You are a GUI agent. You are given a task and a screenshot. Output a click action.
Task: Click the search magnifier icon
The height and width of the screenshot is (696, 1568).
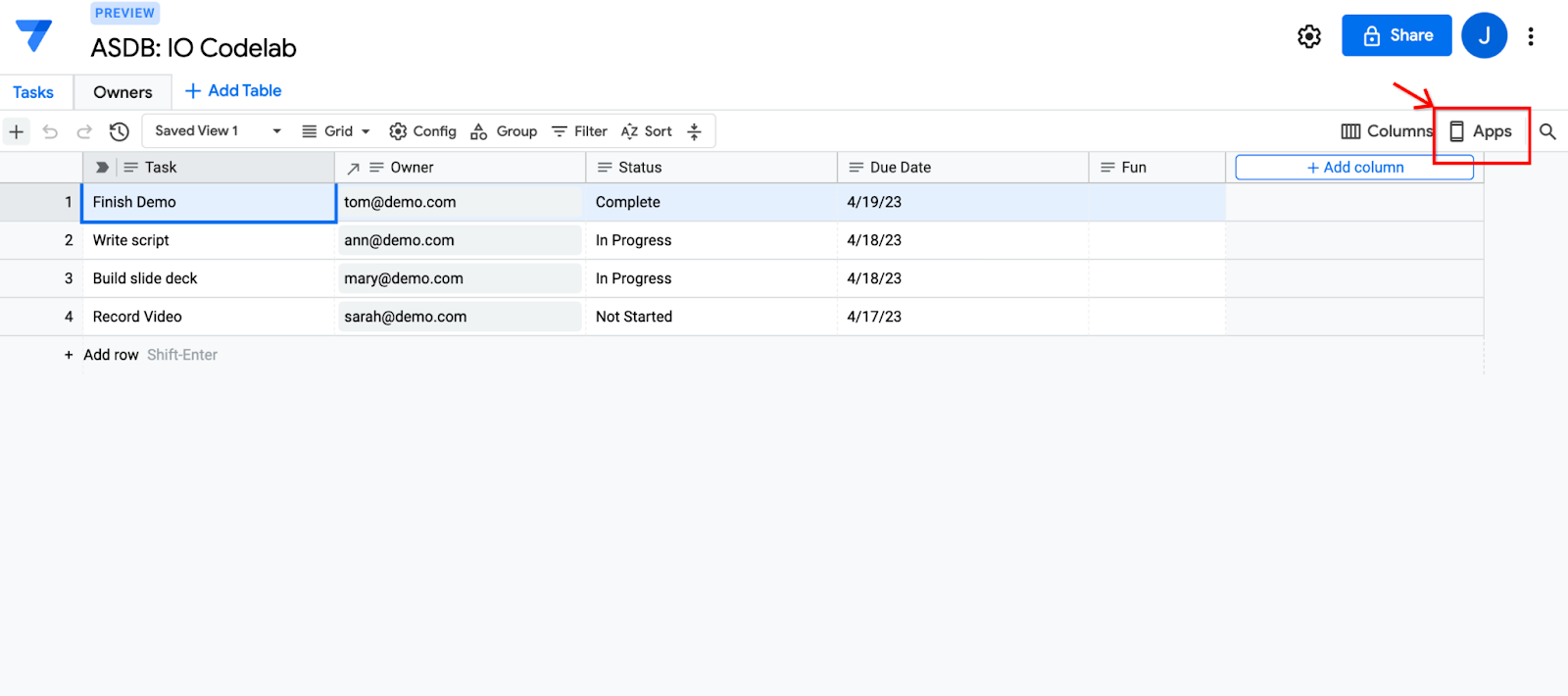point(1547,131)
